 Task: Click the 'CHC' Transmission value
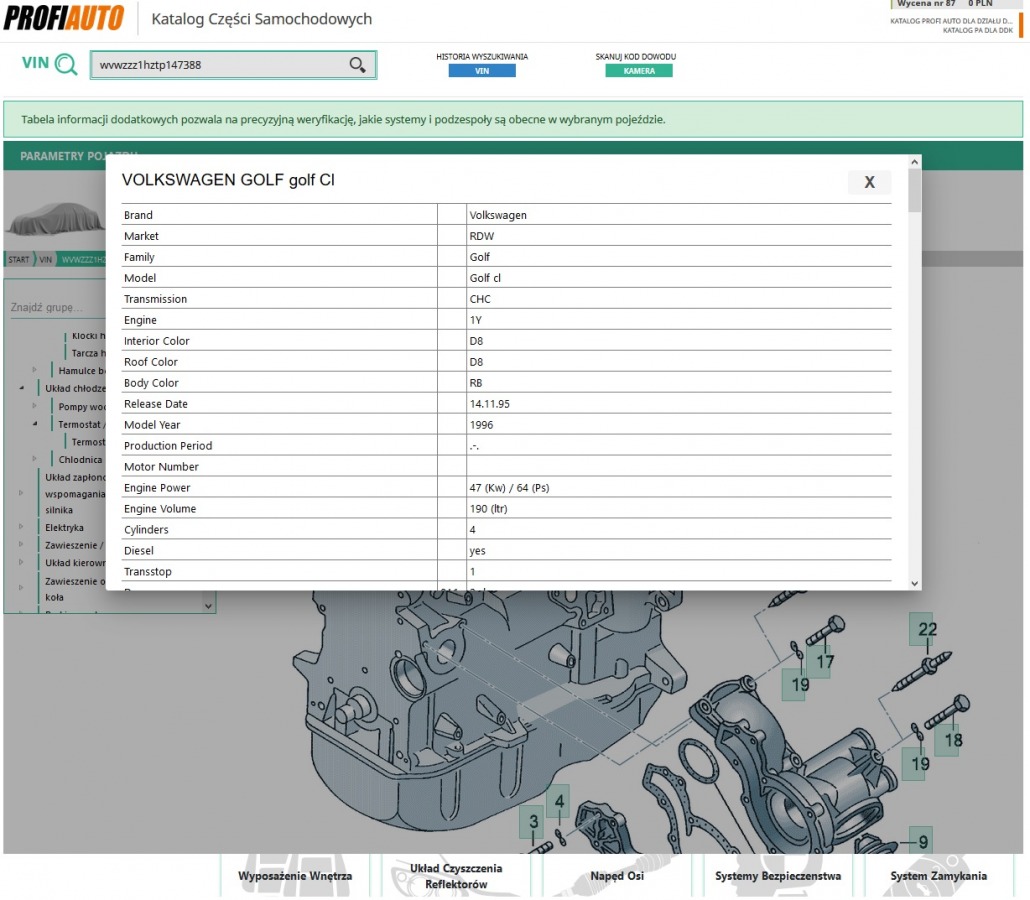480,299
